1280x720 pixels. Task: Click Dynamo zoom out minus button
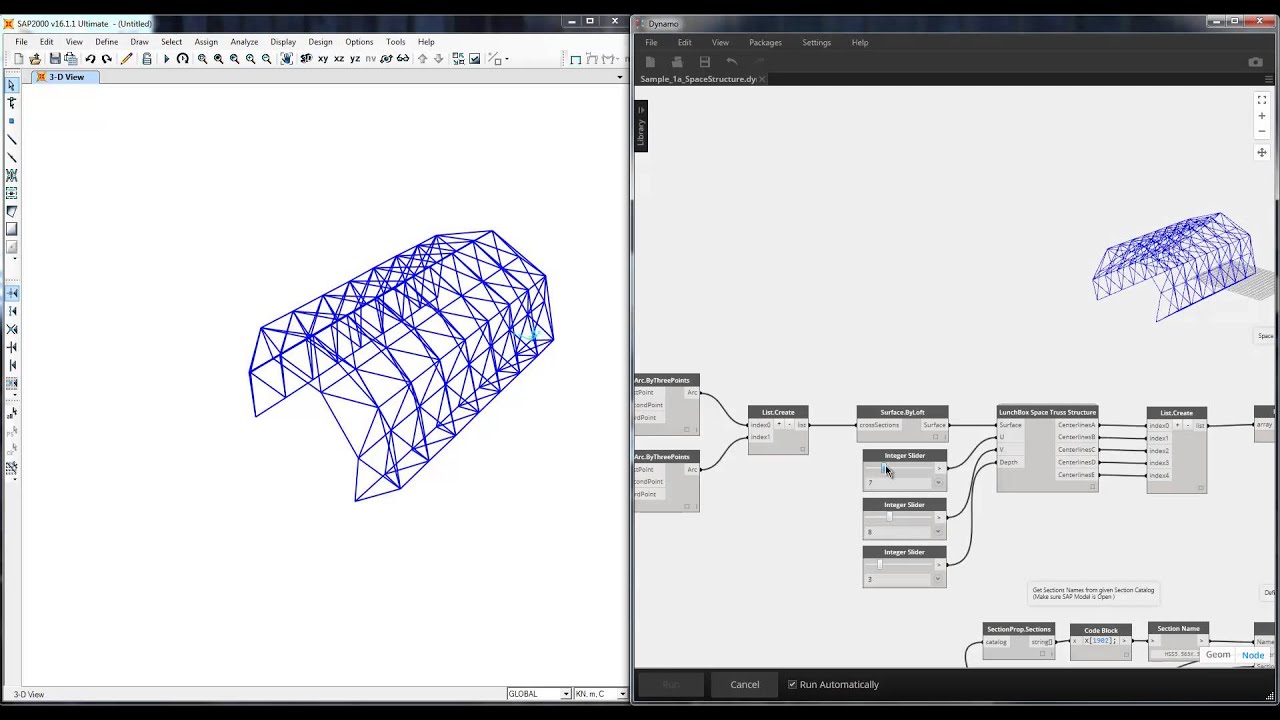coord(1262,131)
